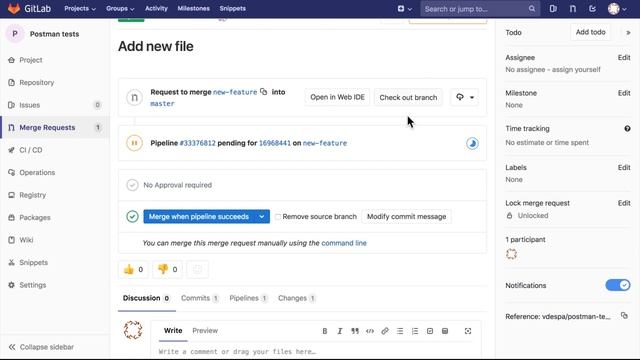This screenshot has height=360, width=640.
Task: Open CI / CD in the sidebar
Action: click(x=31, y=150)
